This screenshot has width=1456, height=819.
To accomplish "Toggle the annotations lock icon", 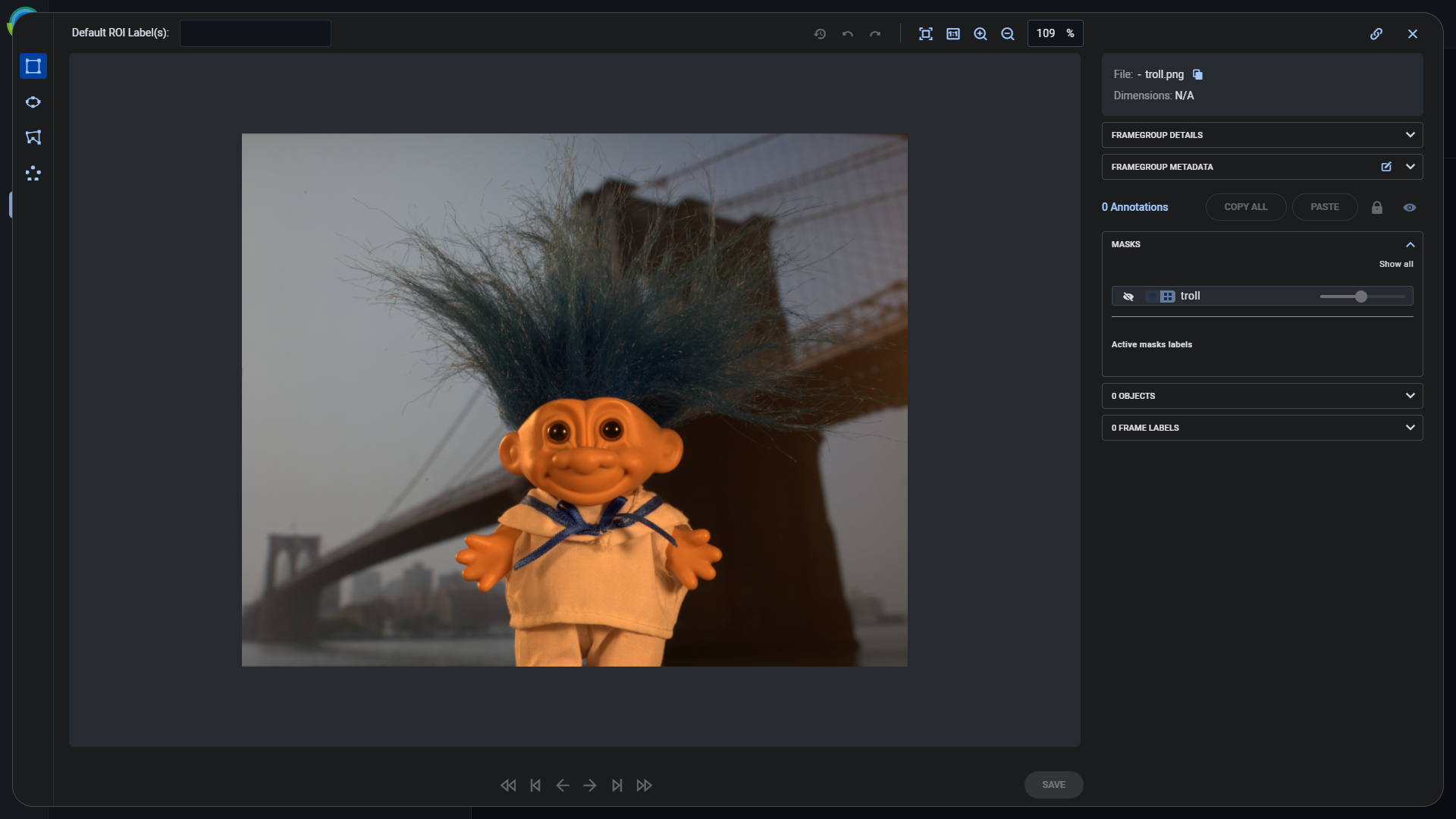I will pyautogui.click(x=1377, y=208).
